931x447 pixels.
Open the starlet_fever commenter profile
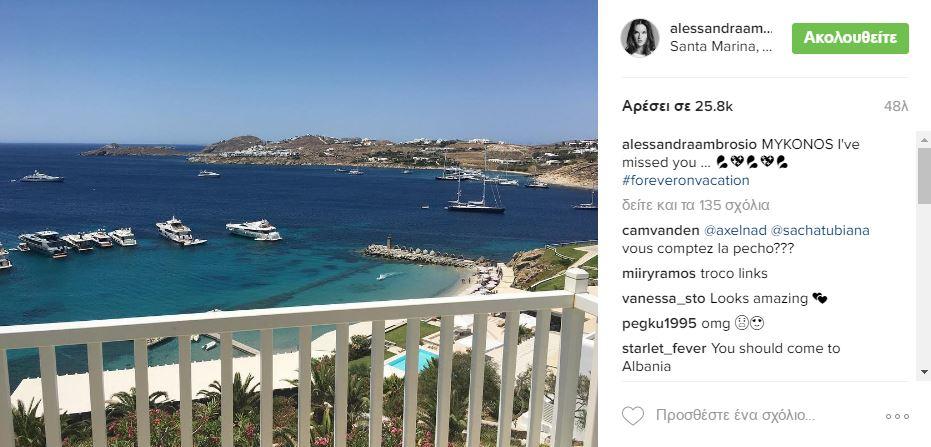(x=664, y=348)
